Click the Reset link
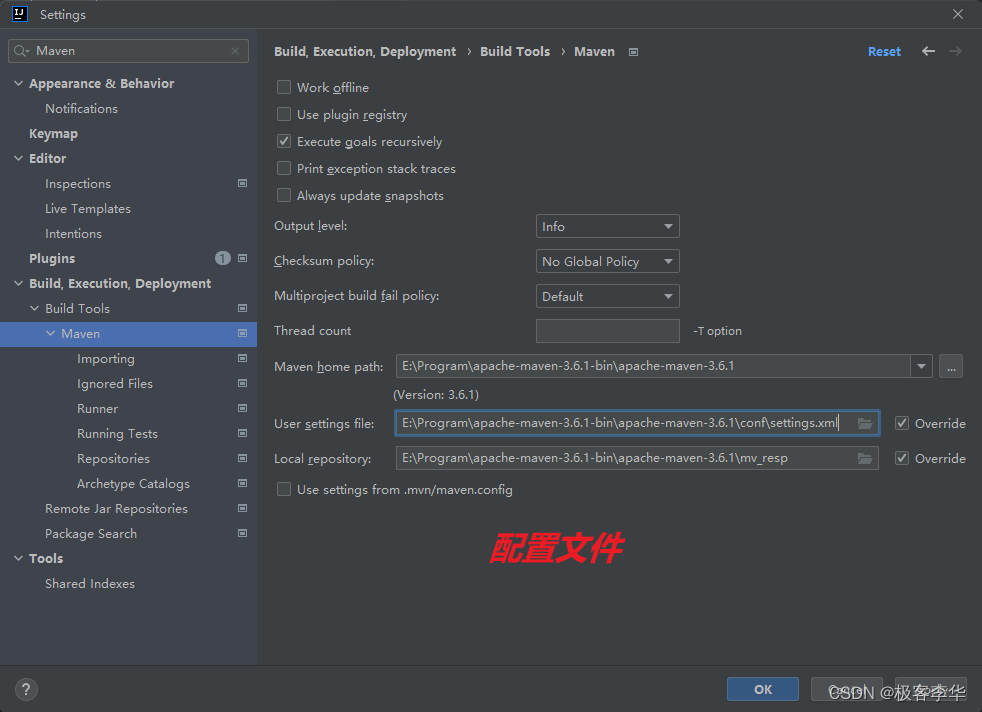 (884, 51)
